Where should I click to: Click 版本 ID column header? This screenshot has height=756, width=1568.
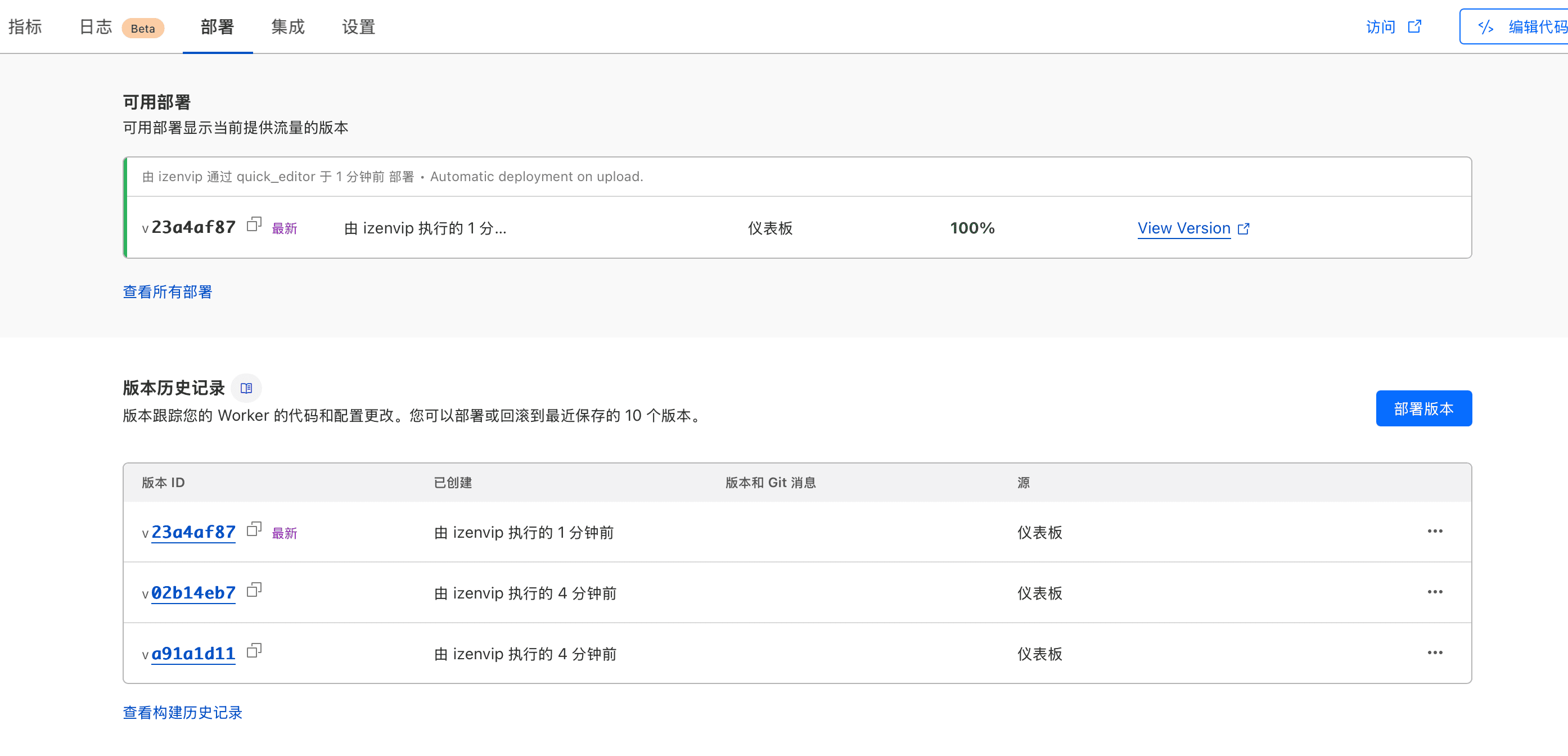[x=163, y=483]
